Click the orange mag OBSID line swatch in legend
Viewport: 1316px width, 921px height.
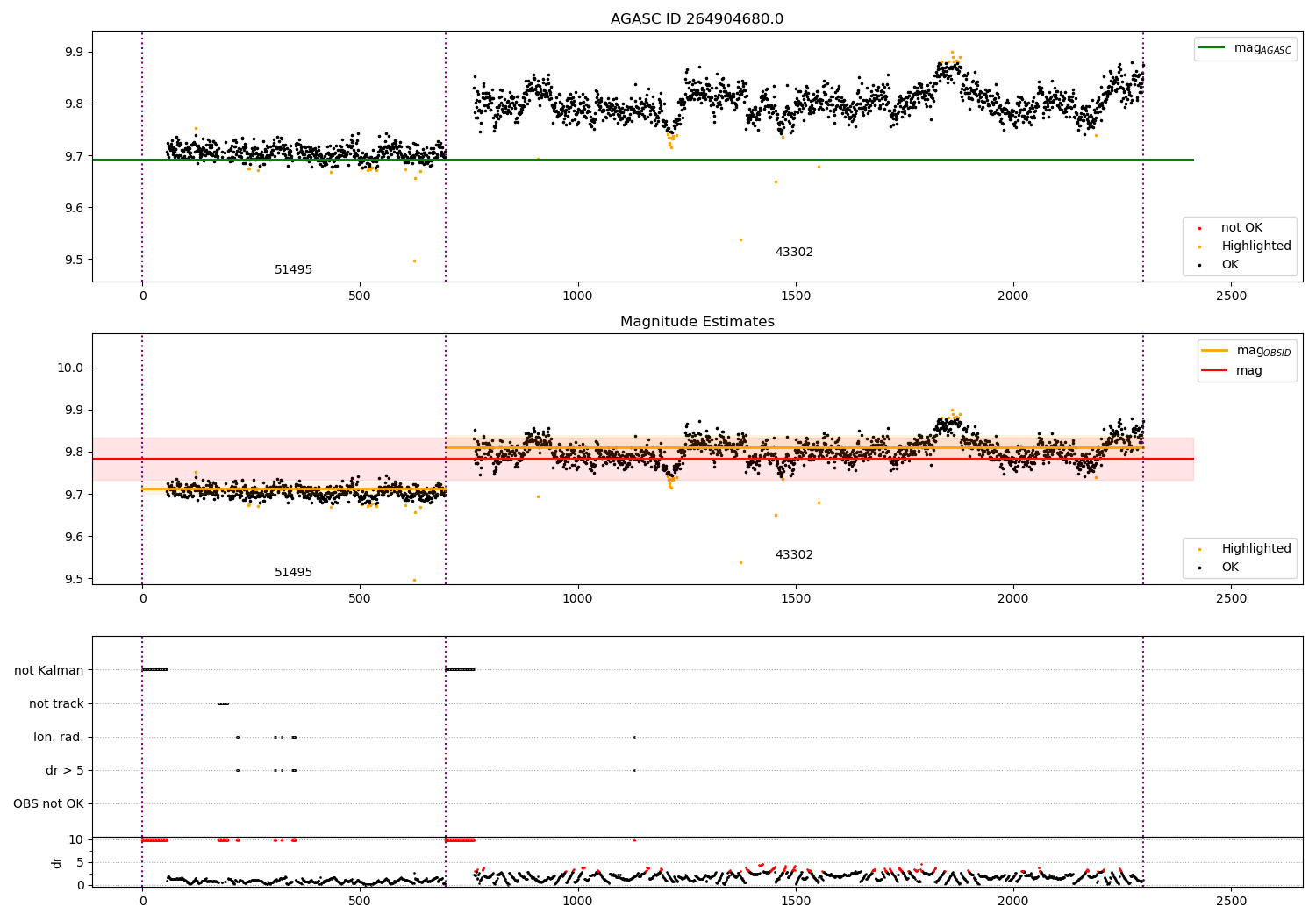tap(1214, 351)
